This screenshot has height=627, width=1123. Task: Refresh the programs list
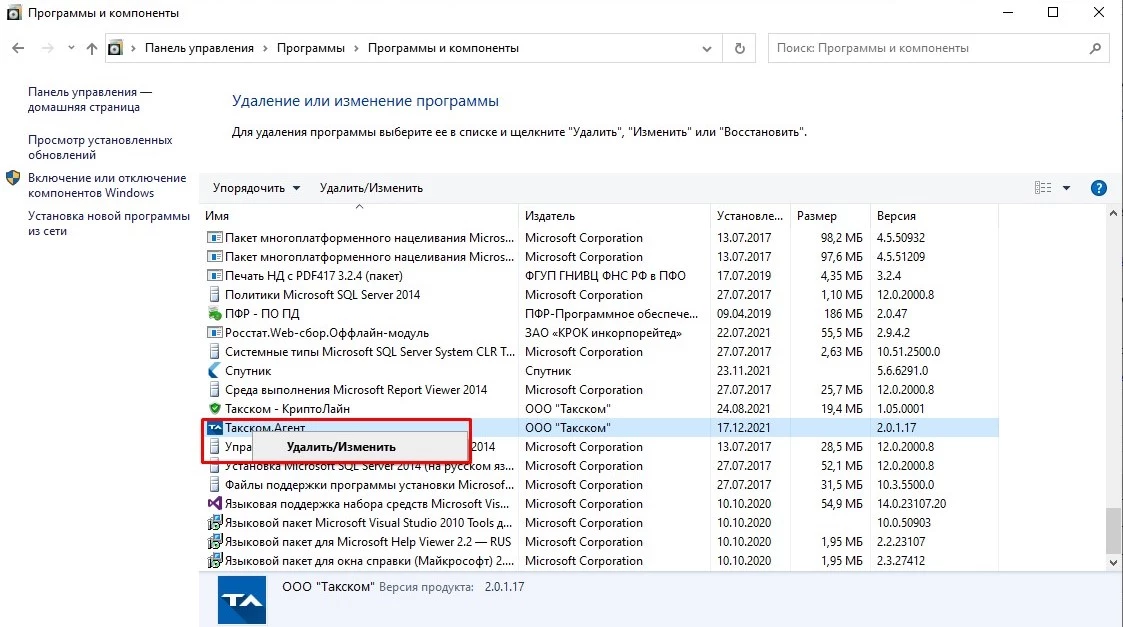[740, 48]
